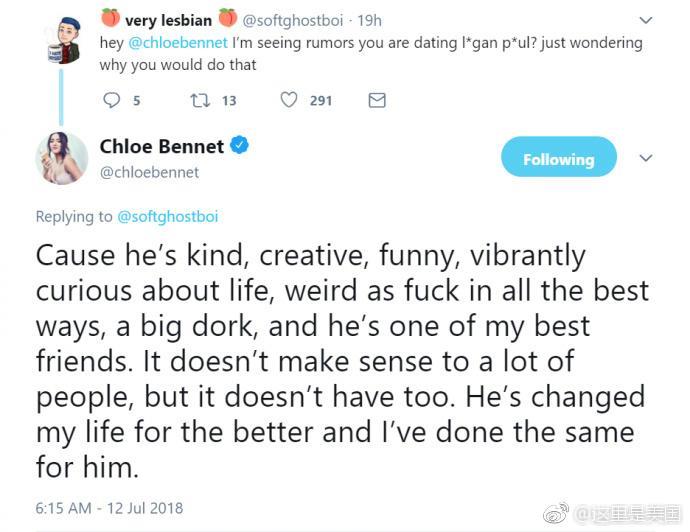Viewport: 690px width, 532px height.
Task: Click the Weibo logo watermark
Action: [556, 514]
